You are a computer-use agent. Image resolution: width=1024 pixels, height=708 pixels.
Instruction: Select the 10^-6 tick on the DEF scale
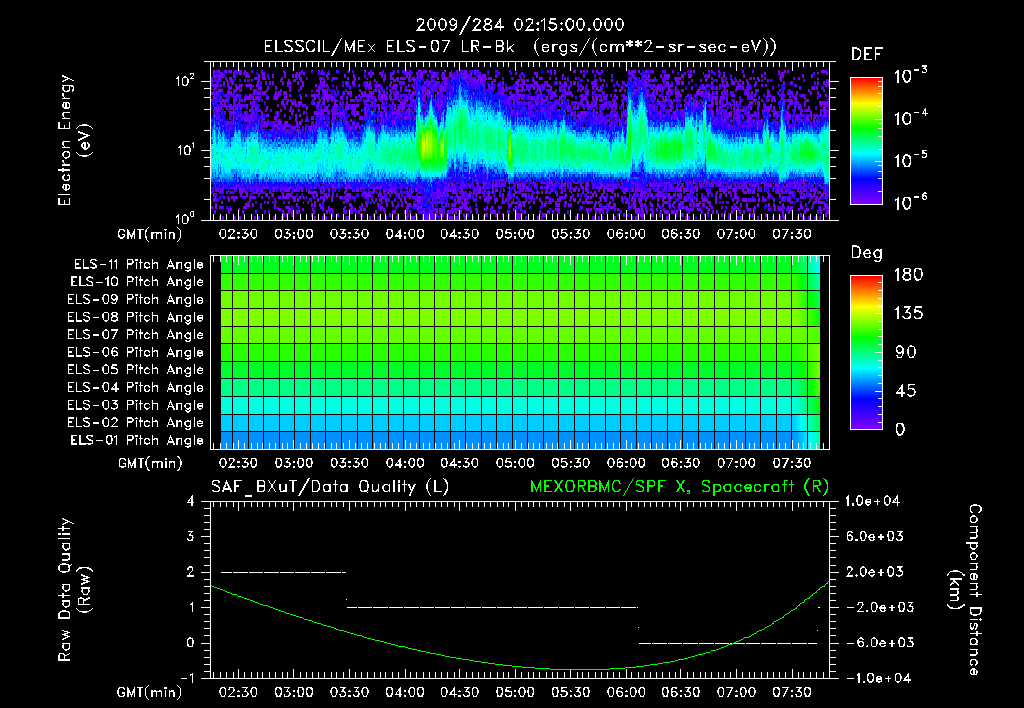pyautogui.click(x=910, y=202)
